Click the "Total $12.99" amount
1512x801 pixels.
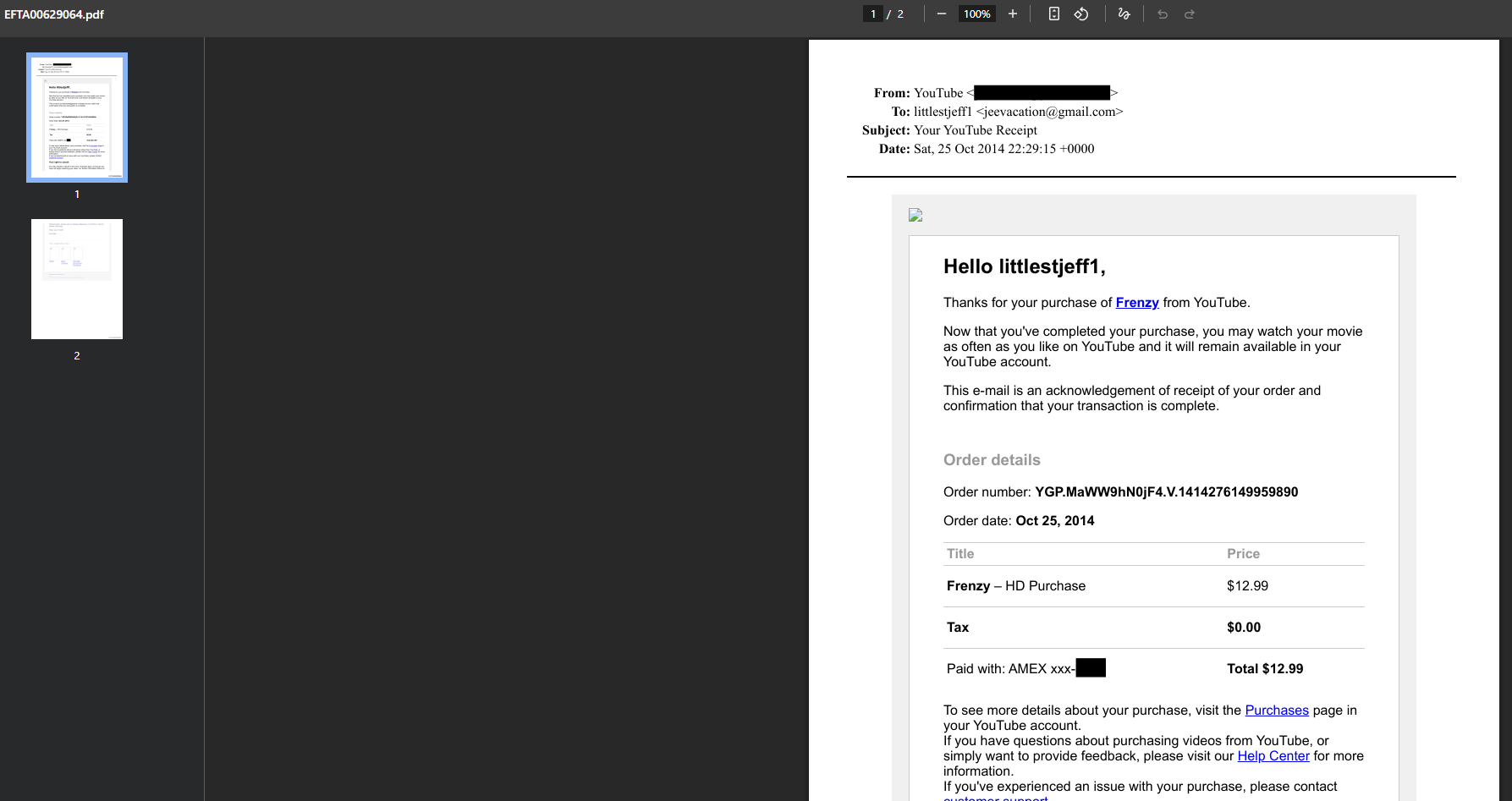(x=1265, y=669)
